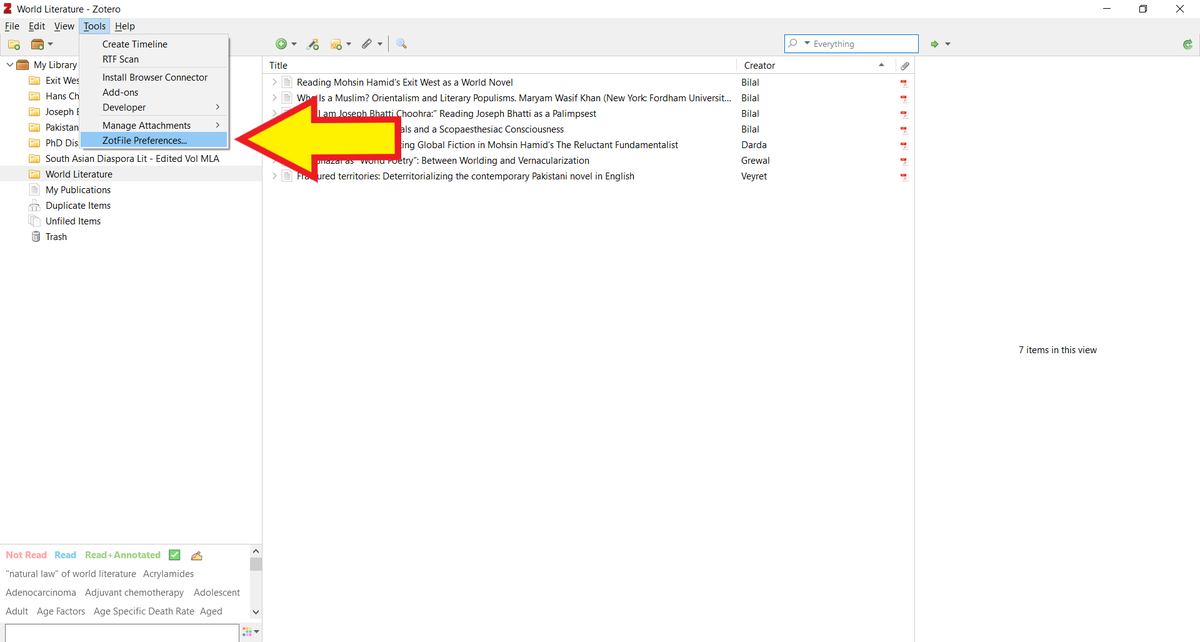Screen dimensions: 1200x642
Task: Toggle the Acrylamides tag filter
Action: point(168,573)
